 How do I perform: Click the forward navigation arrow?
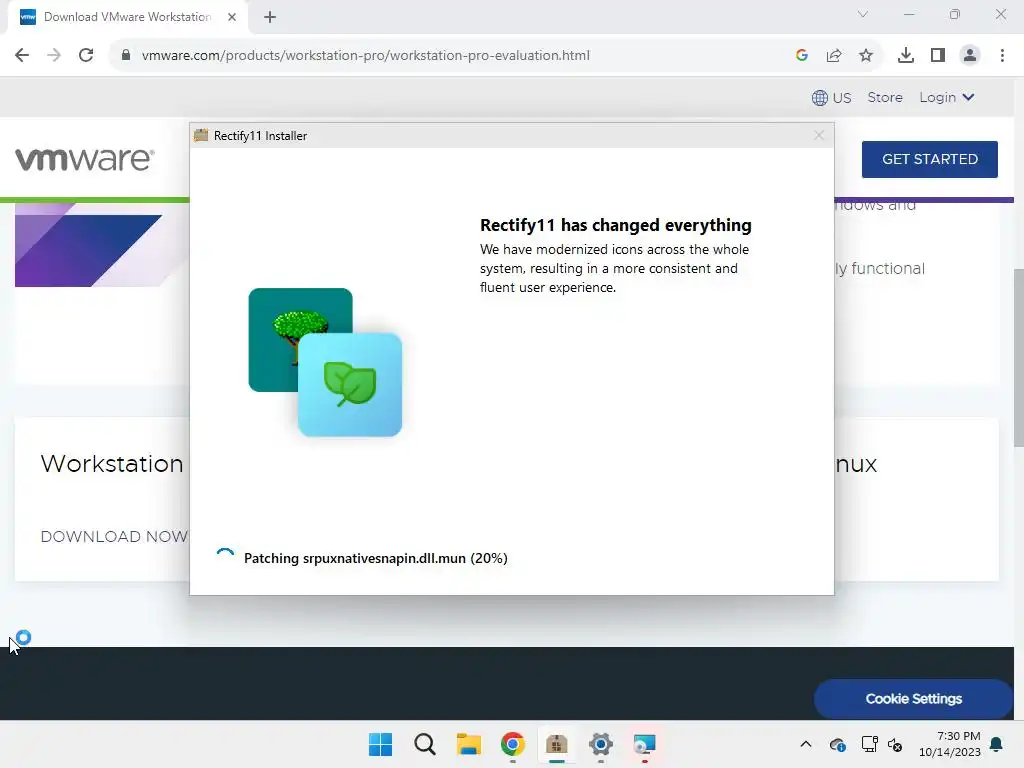pyautogui.click(x=54, y=56)
